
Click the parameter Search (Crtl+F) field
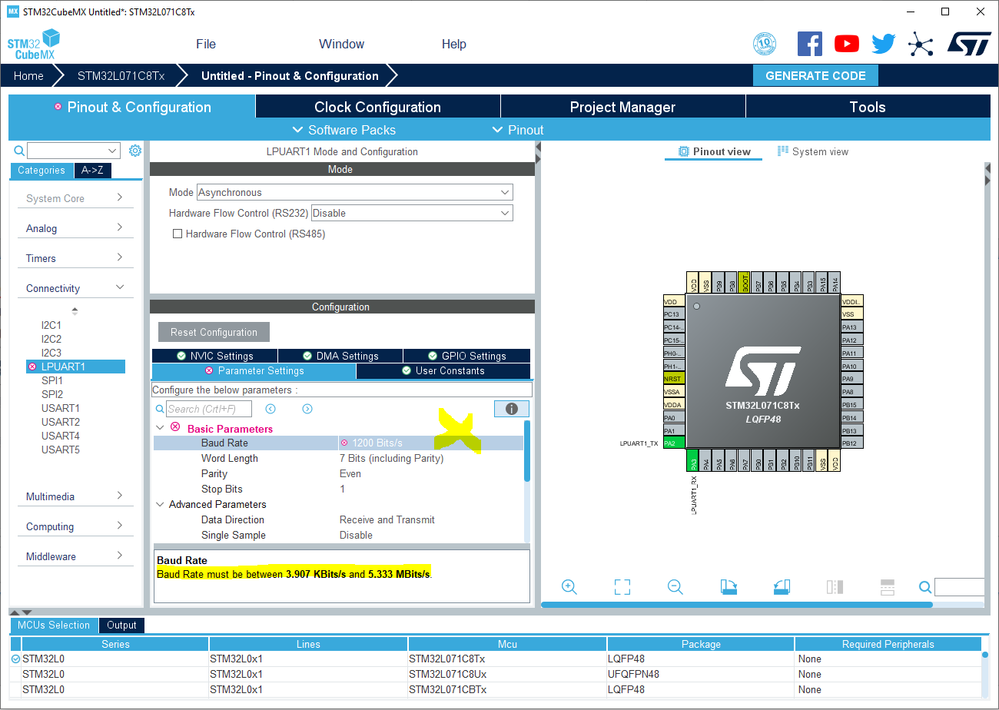pos(209,409)
